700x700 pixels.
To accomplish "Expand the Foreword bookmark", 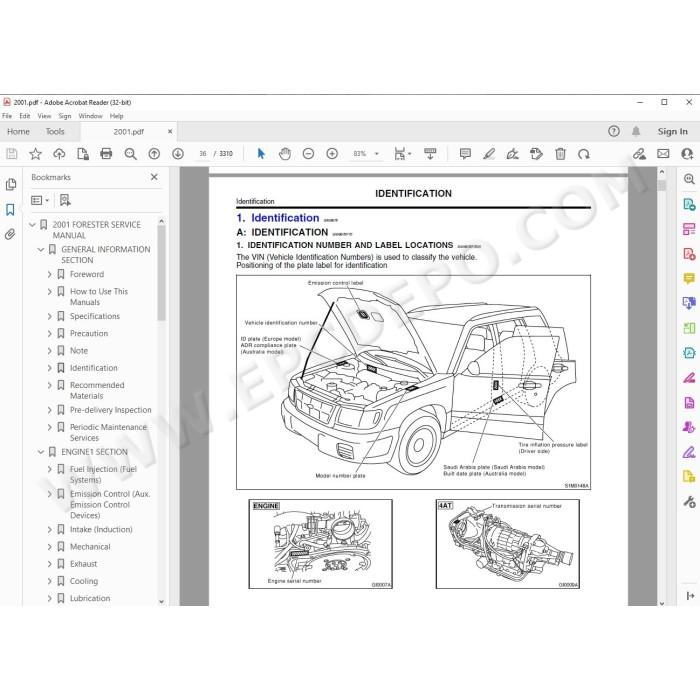I will pos(50,274).
